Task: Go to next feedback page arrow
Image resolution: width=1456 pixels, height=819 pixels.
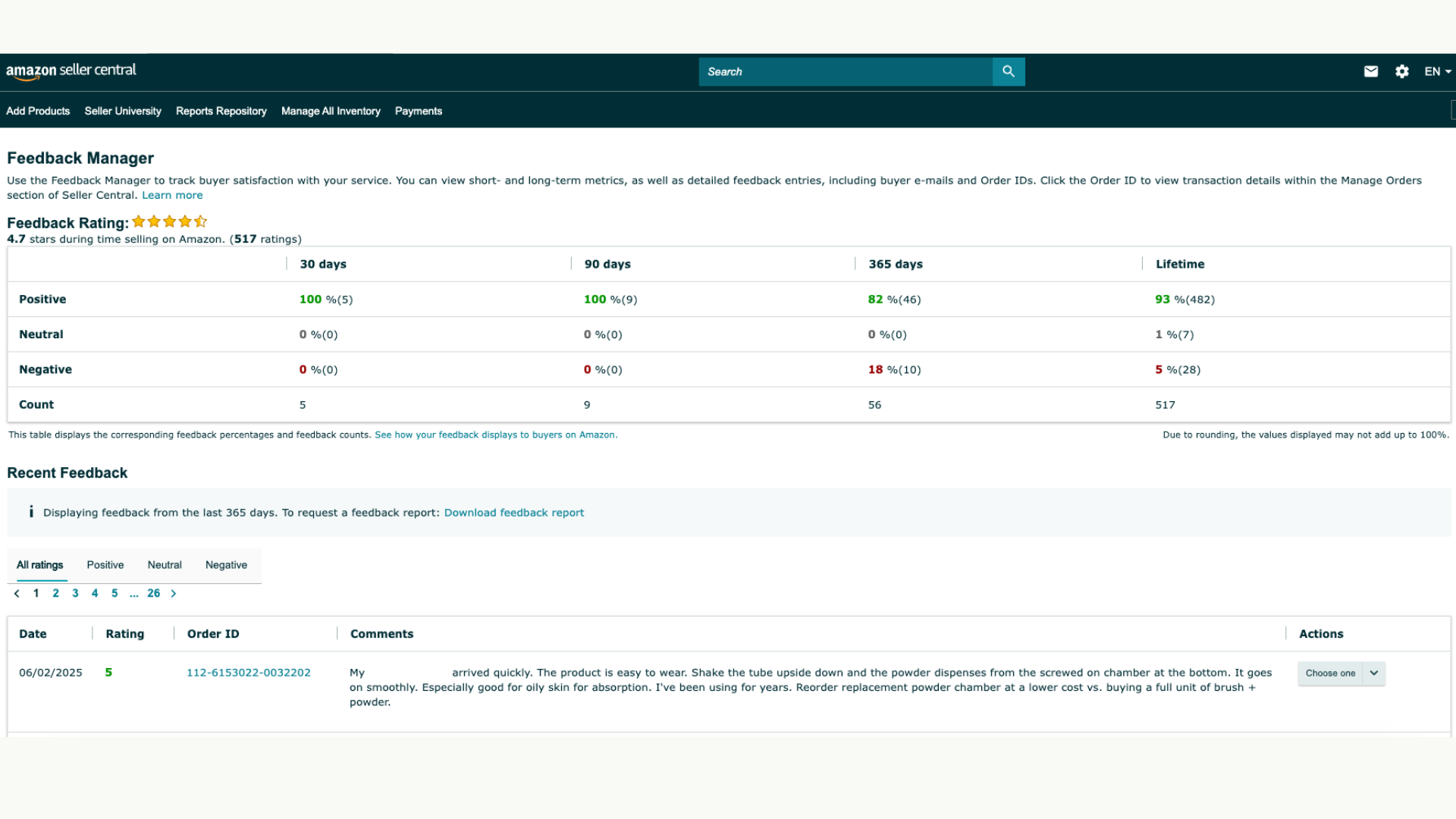Action: (x=174, y=594)
